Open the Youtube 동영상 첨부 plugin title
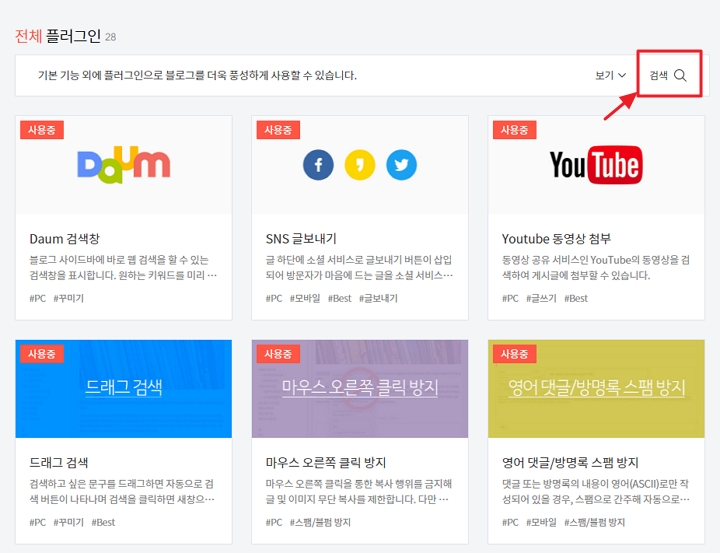720x553 pixels. [556, 239]
